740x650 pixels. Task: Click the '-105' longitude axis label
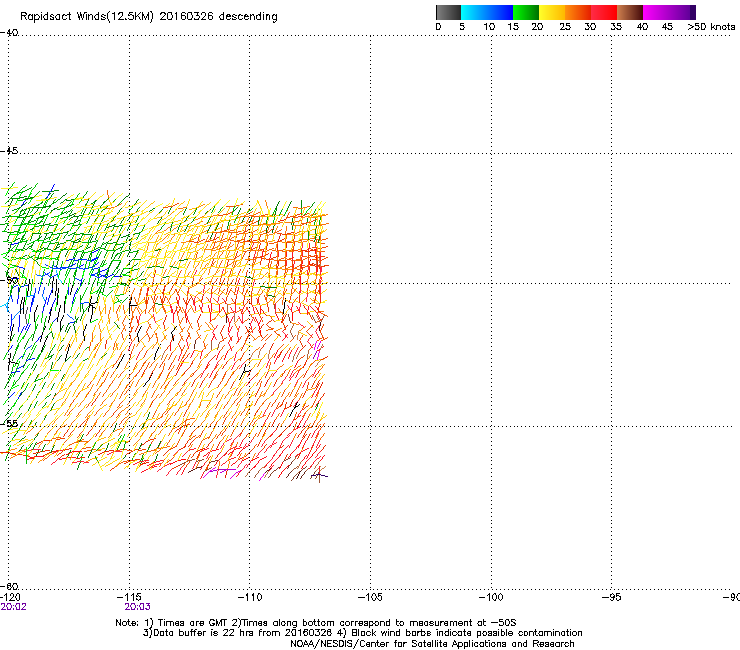point(370,597)
